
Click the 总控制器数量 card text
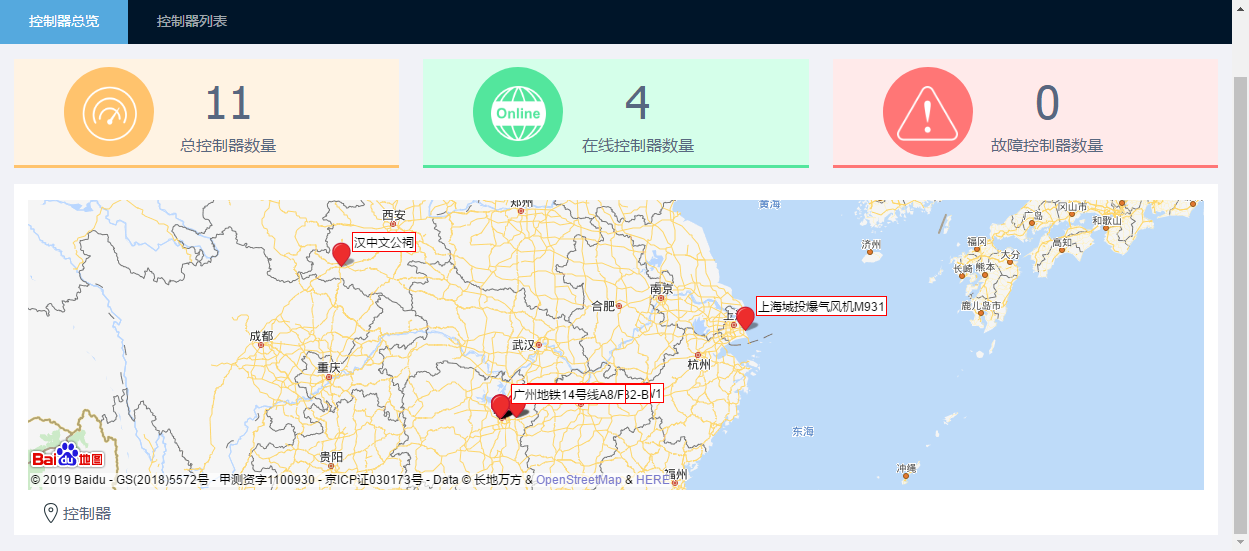pyautogui.click(x=228, y=145)
